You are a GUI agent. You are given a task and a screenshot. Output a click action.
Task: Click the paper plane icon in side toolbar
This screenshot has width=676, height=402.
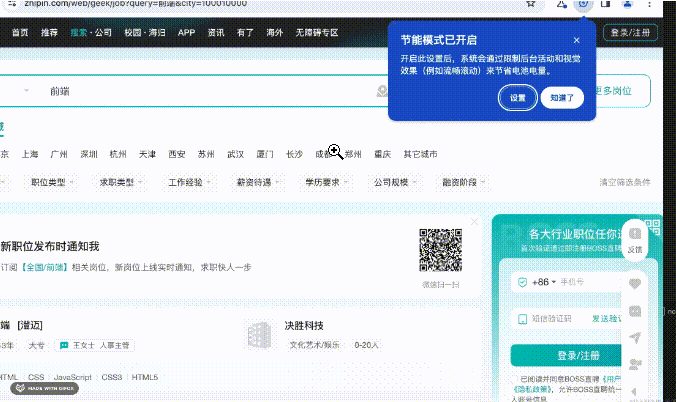click(635, 337)
